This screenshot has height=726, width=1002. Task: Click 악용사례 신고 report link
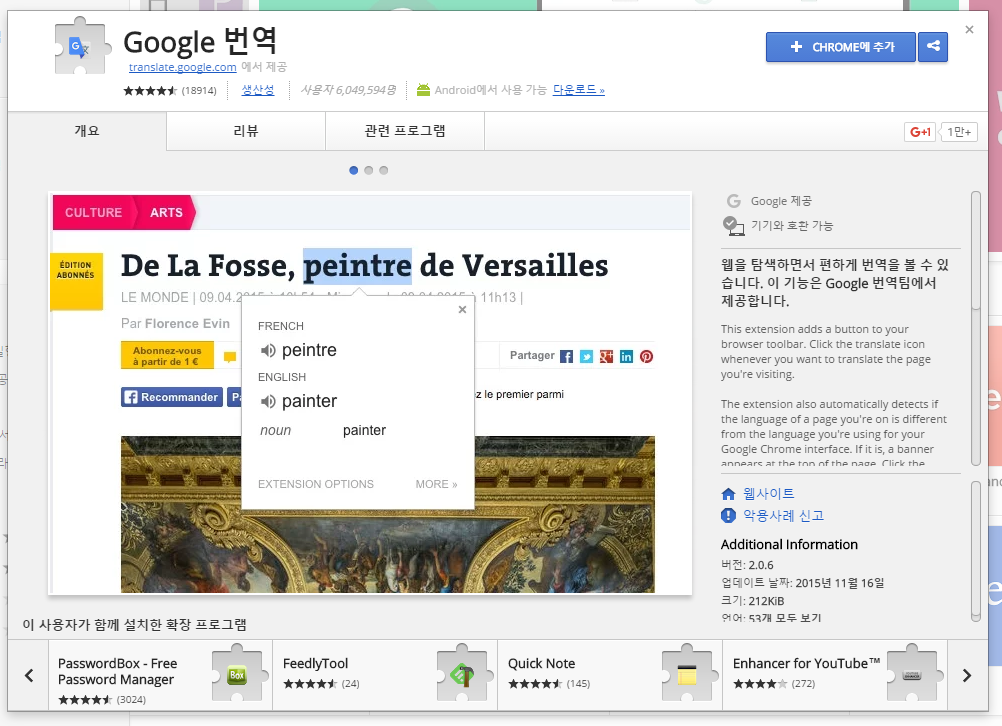pos(783,516)
